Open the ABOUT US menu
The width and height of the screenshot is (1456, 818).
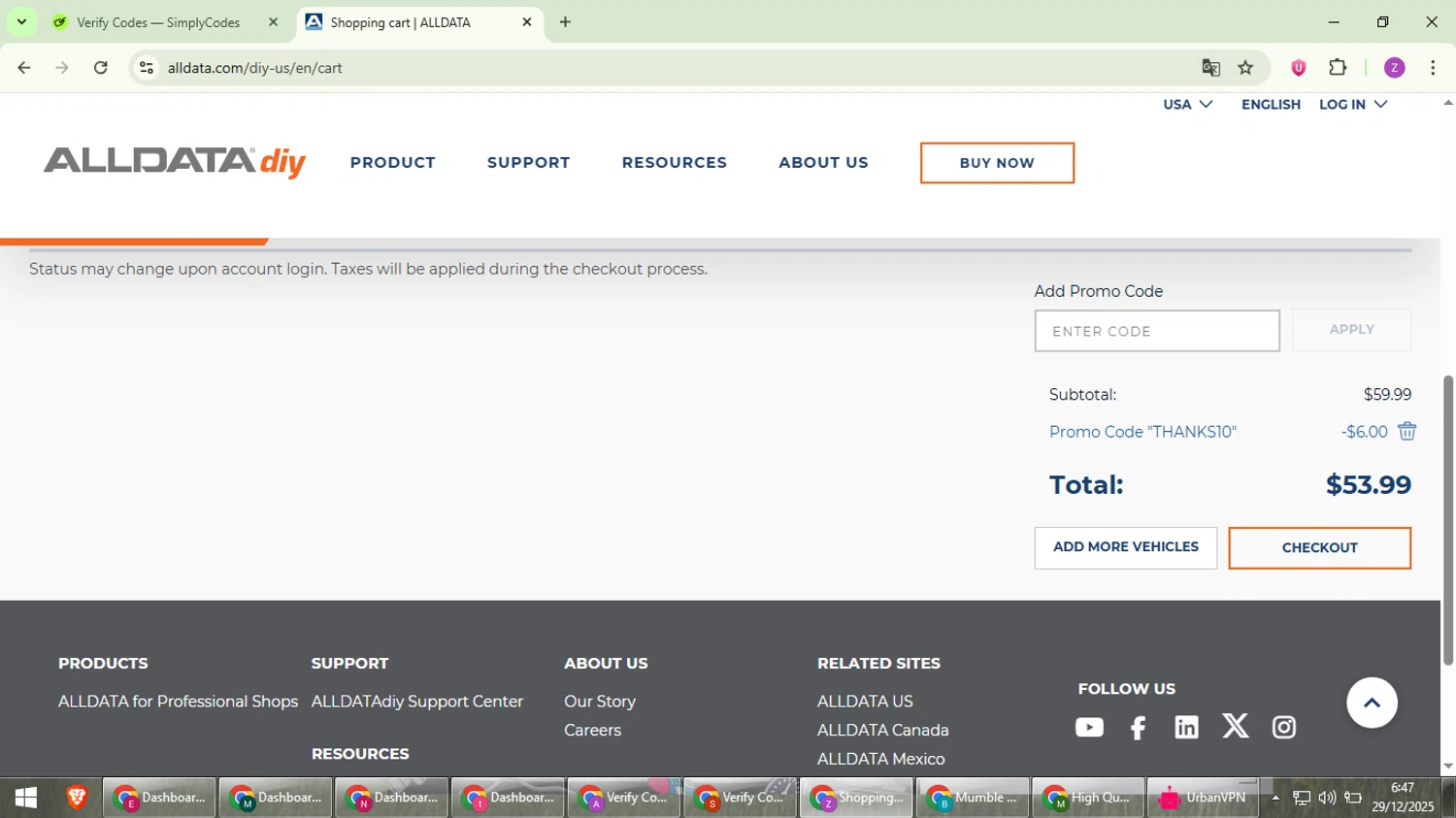click(823, 163)
